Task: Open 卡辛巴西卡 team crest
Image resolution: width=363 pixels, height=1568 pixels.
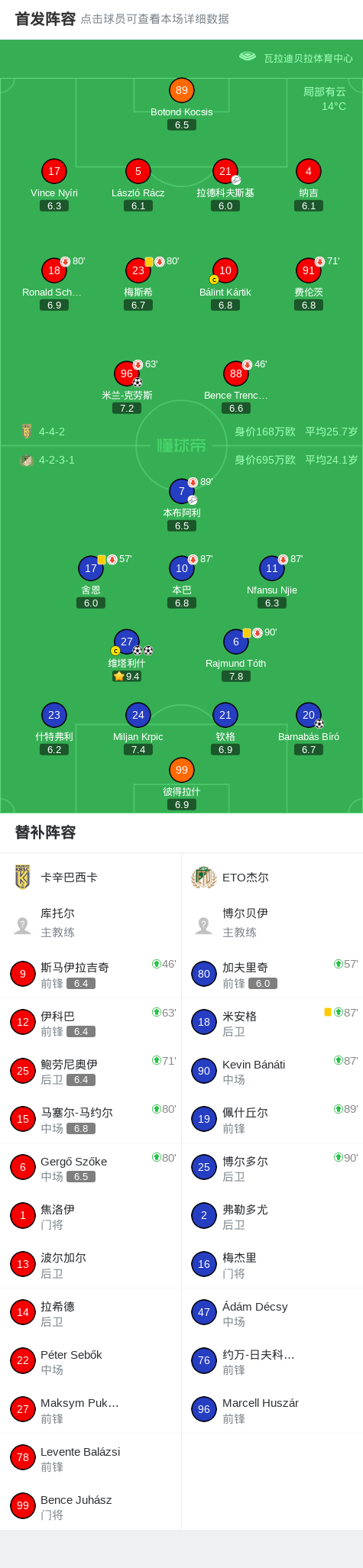Action: (x=23, y=877)
